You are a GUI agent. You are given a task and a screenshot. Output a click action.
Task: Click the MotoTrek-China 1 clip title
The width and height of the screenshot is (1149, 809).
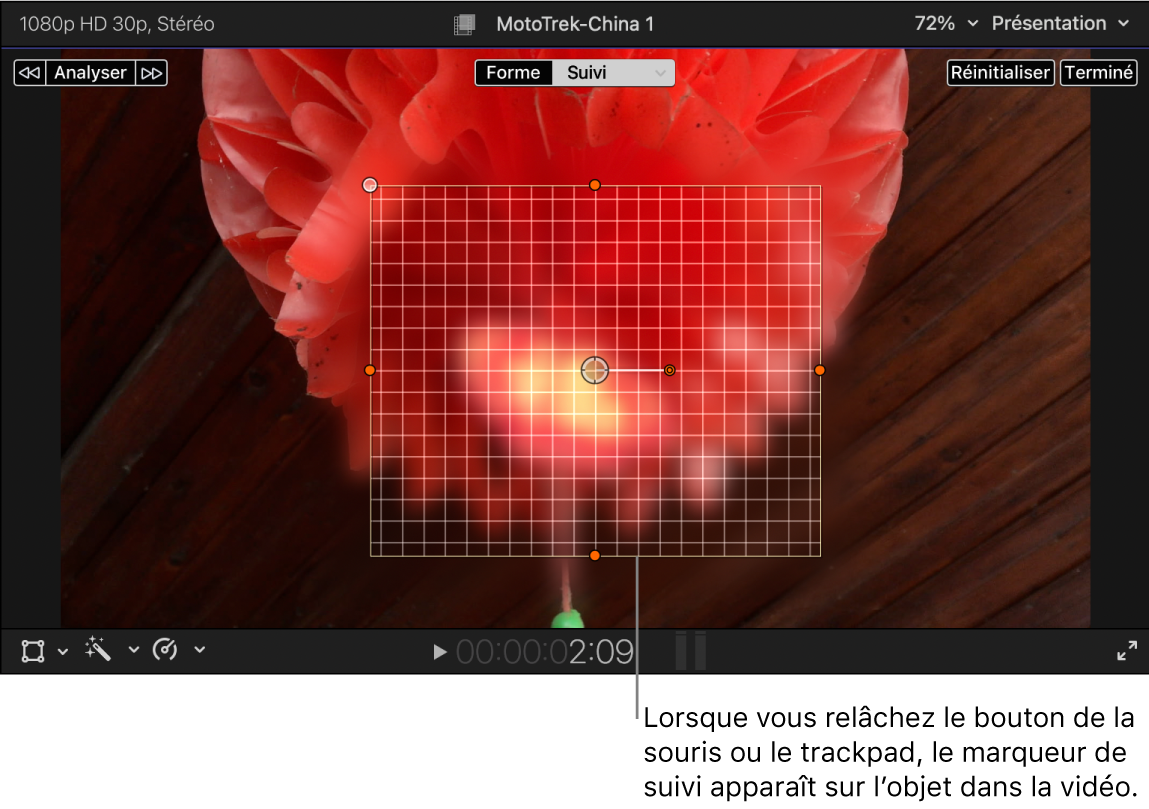click(x=575, y=24)
